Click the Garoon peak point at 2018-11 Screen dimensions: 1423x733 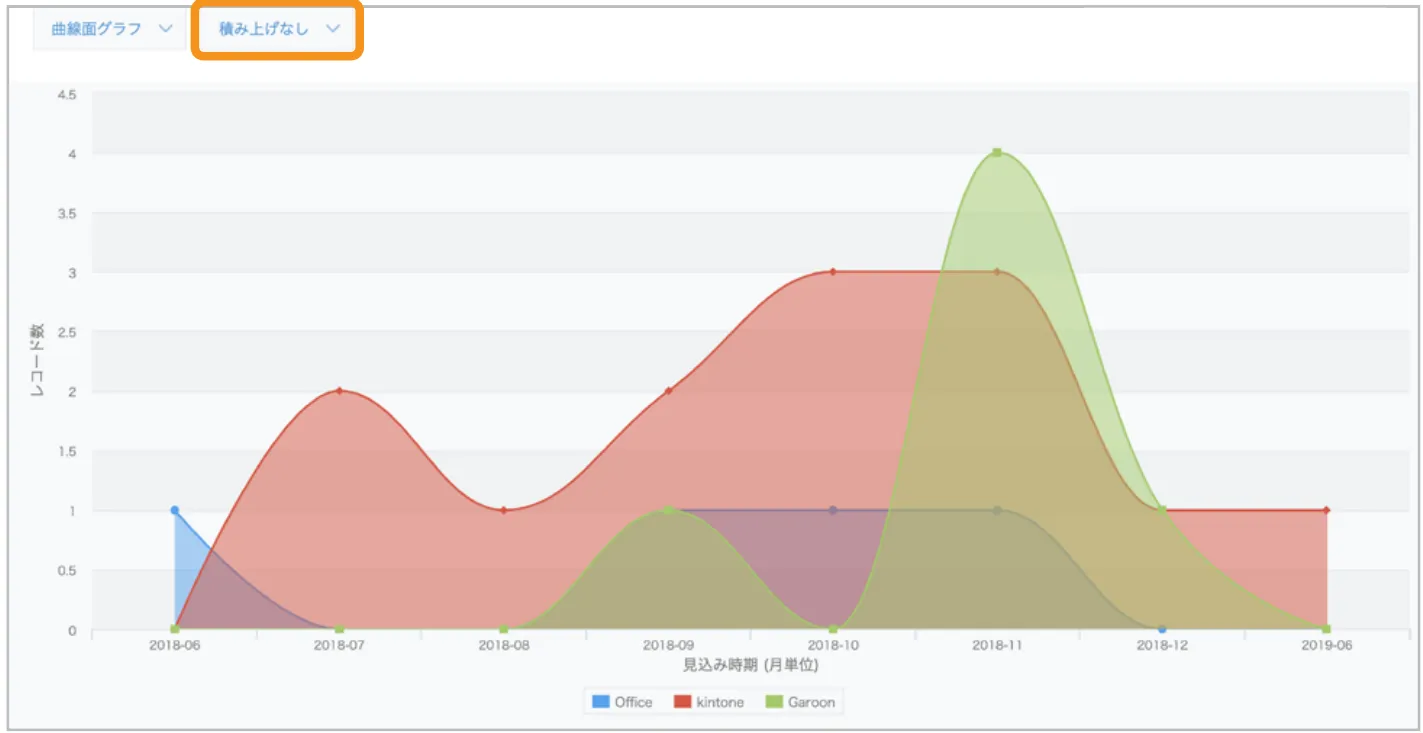(997, 152)
